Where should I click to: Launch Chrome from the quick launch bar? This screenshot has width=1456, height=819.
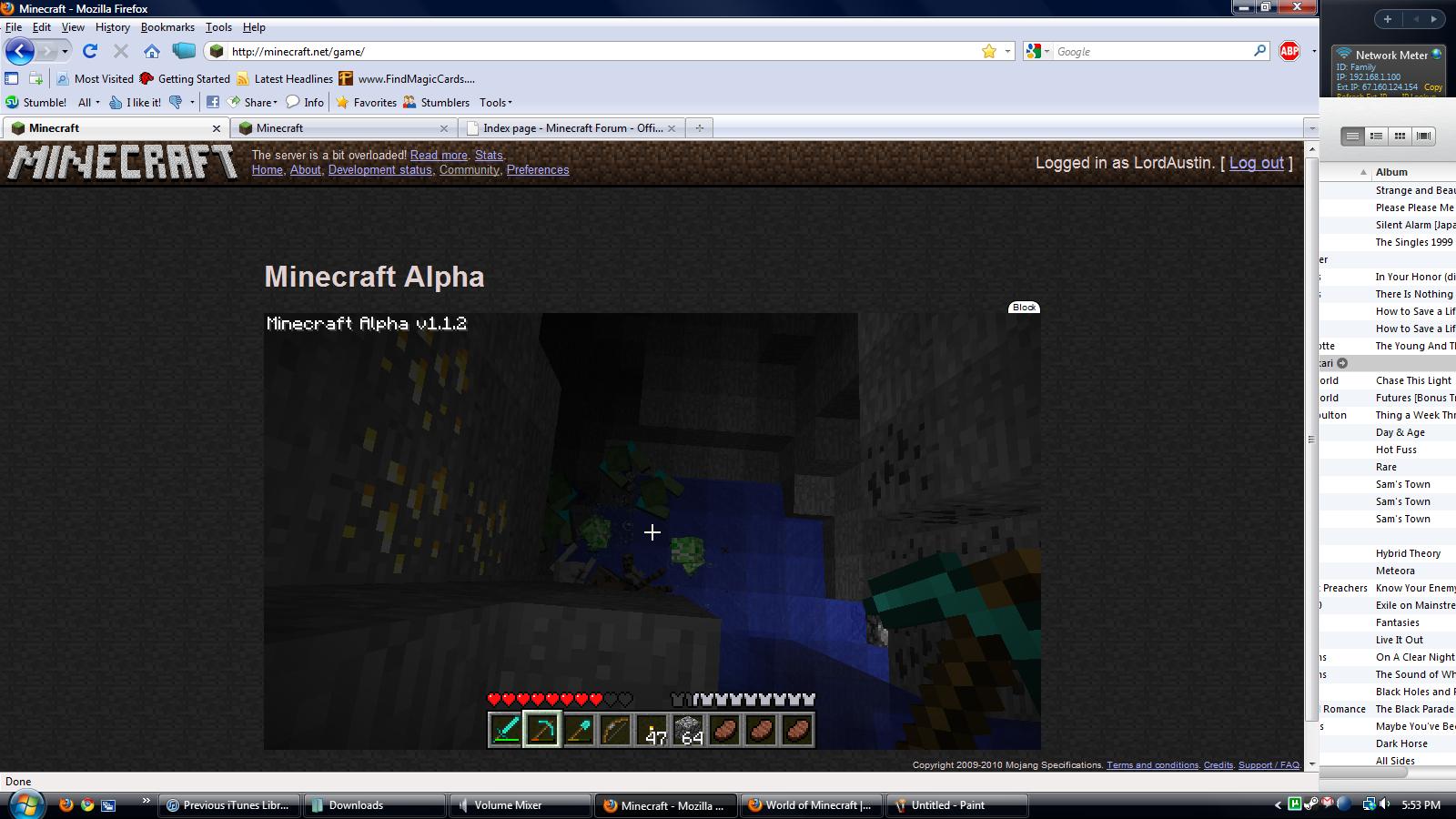(87, 804)
